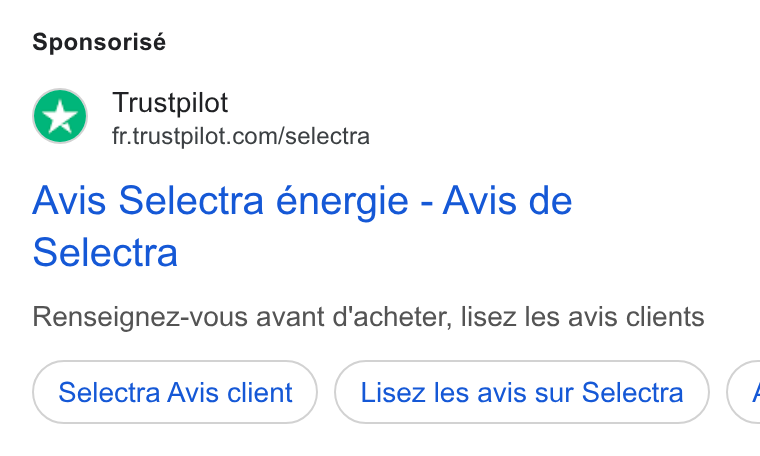Image resolution: width=760 pixels, height=456 pixels.
Task: Click the partially visible chip at right edge
Action: (744, 392)
